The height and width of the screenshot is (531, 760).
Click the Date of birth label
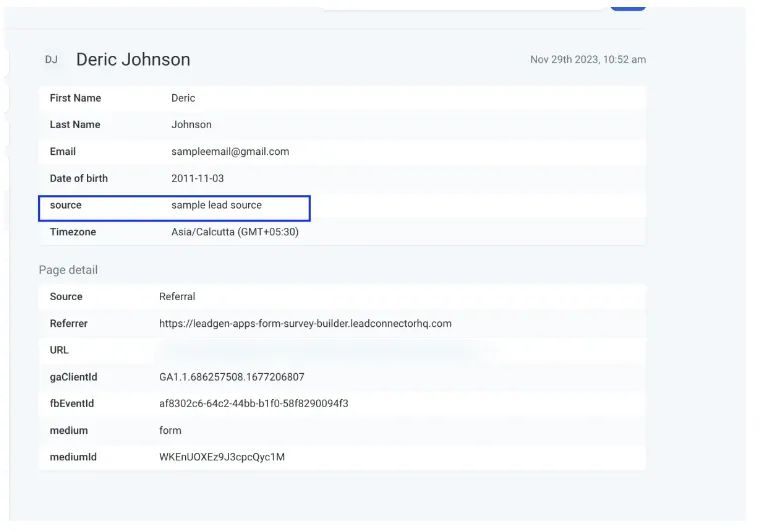[79, 178]
